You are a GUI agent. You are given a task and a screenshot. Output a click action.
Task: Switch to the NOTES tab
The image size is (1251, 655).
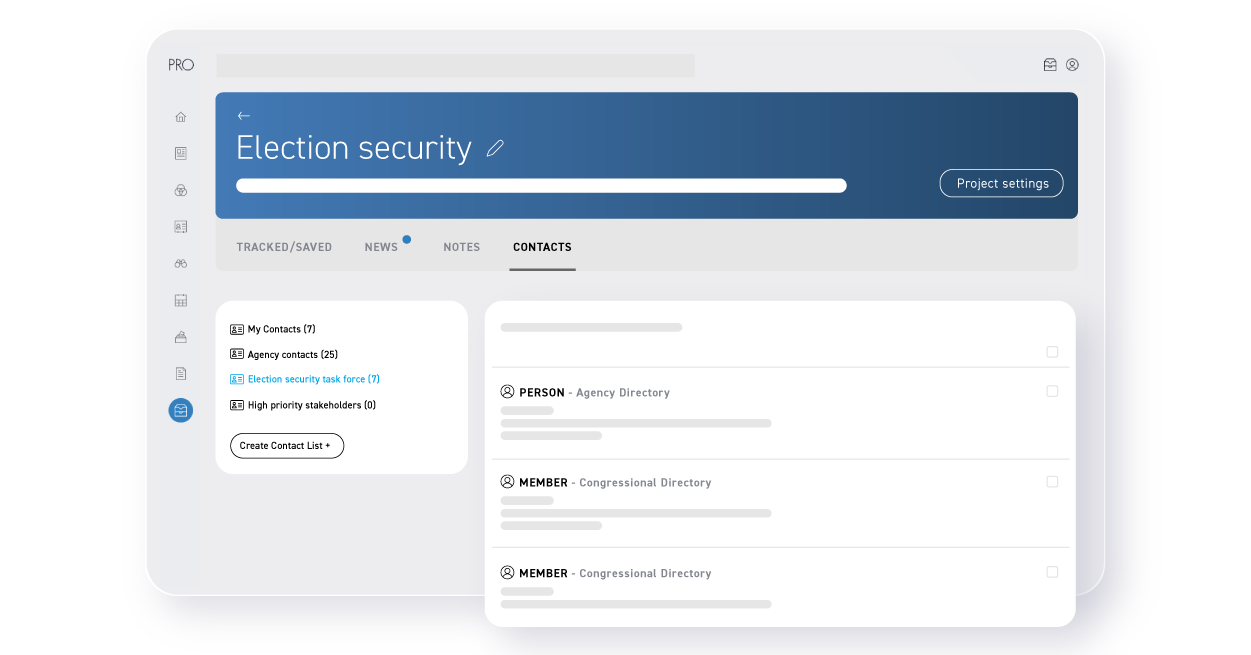[461, 247]
